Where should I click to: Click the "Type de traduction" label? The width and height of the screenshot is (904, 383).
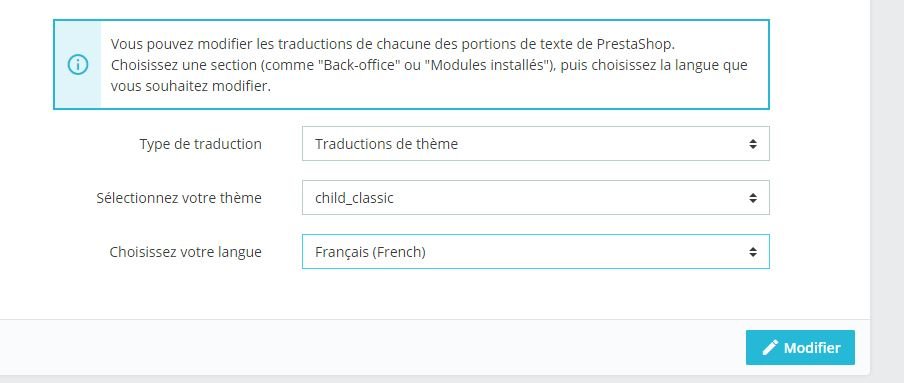(x=200, y=144)
